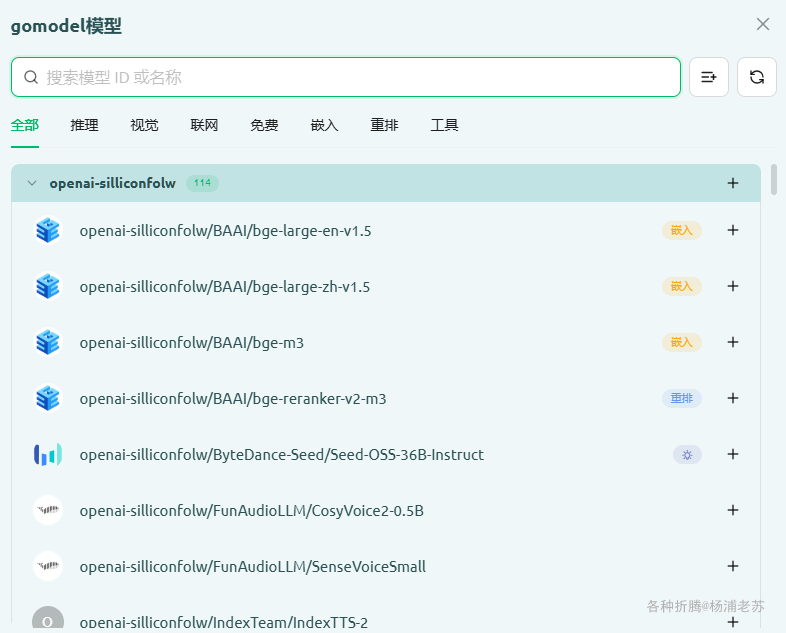Select openai-silliconfolw/BAAI/bge-m3 text
786x633 pixels.
(191, 343)
